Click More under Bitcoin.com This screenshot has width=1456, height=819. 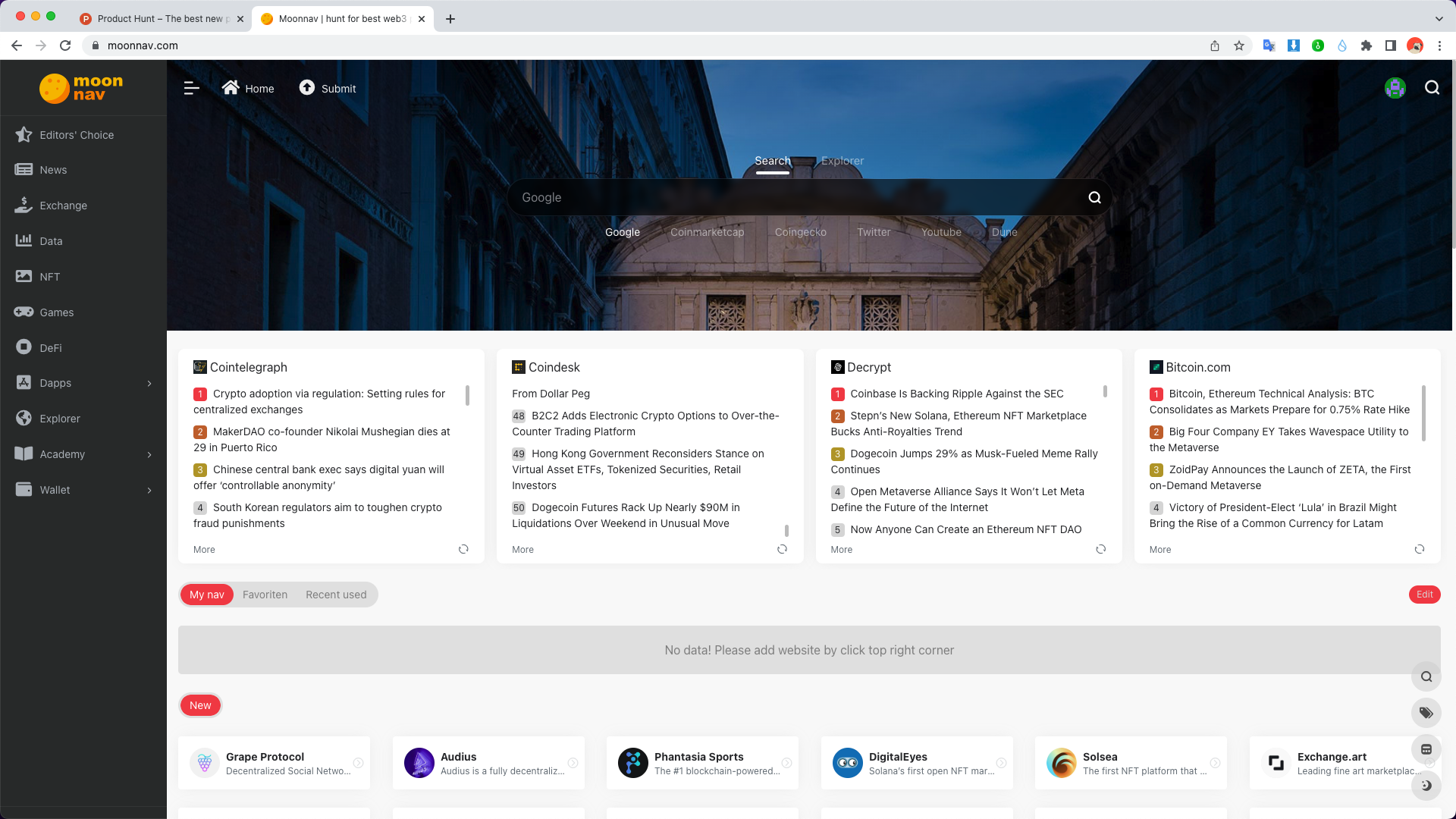coord(1159,550)
